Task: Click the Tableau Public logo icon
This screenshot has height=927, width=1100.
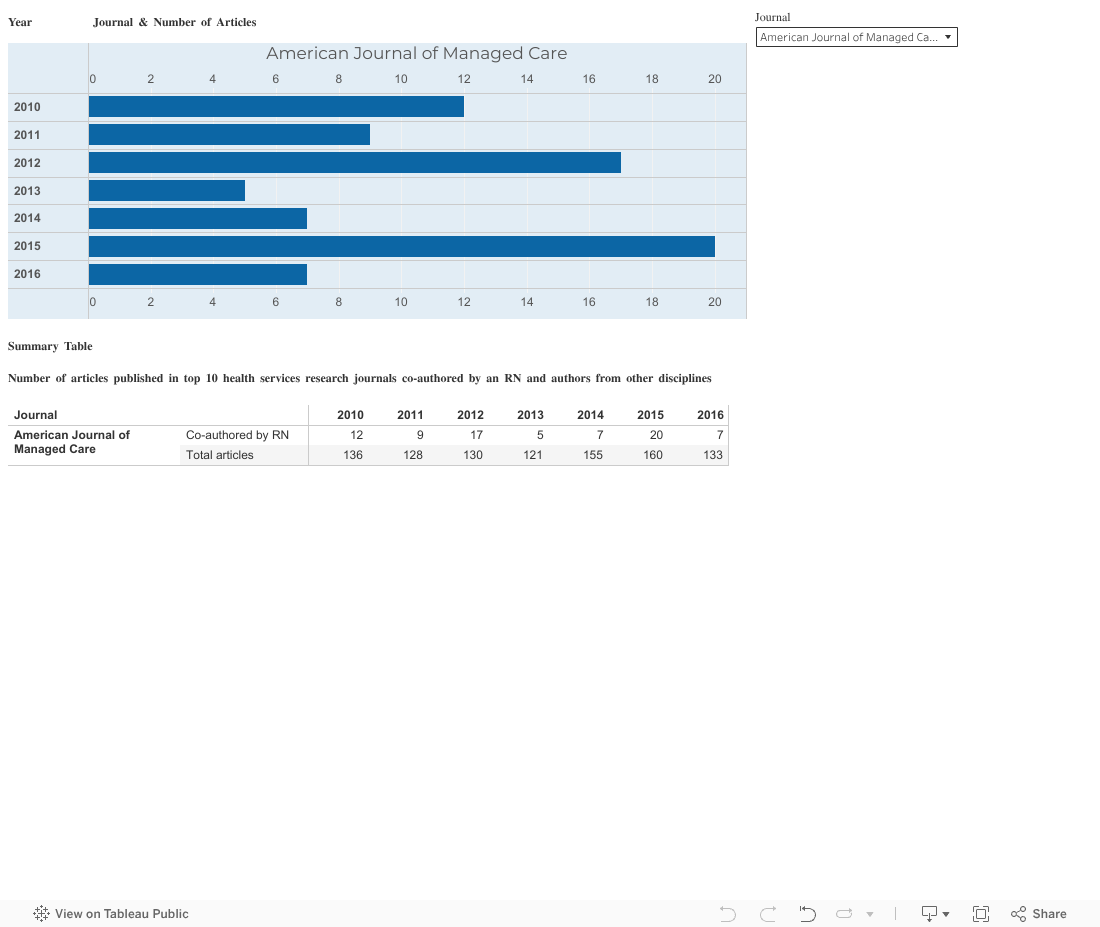Action: 41,913
